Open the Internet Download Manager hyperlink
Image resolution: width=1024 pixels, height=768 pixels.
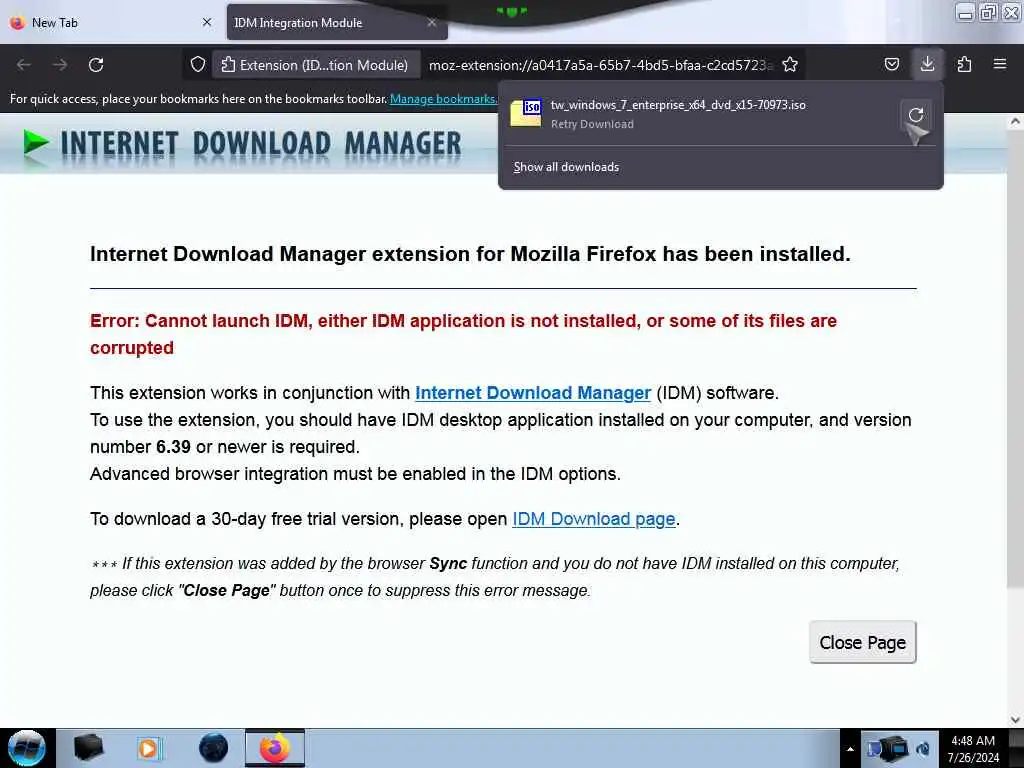pos(533,393)
